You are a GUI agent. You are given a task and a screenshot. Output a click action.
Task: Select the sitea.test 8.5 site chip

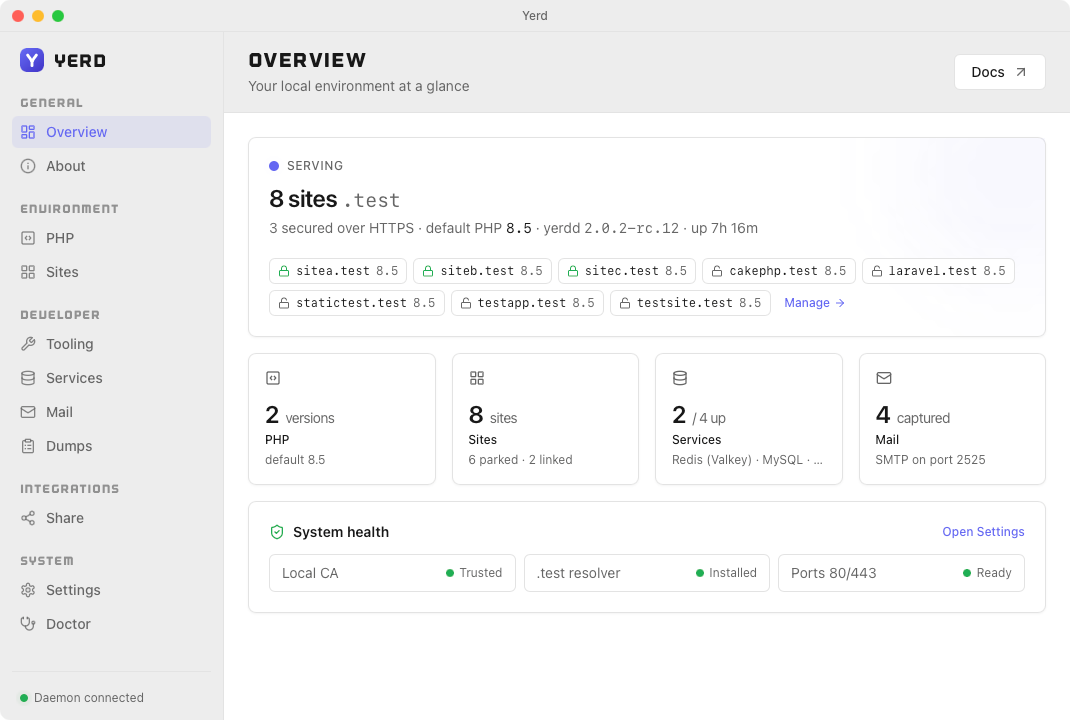tap(338, 271)
